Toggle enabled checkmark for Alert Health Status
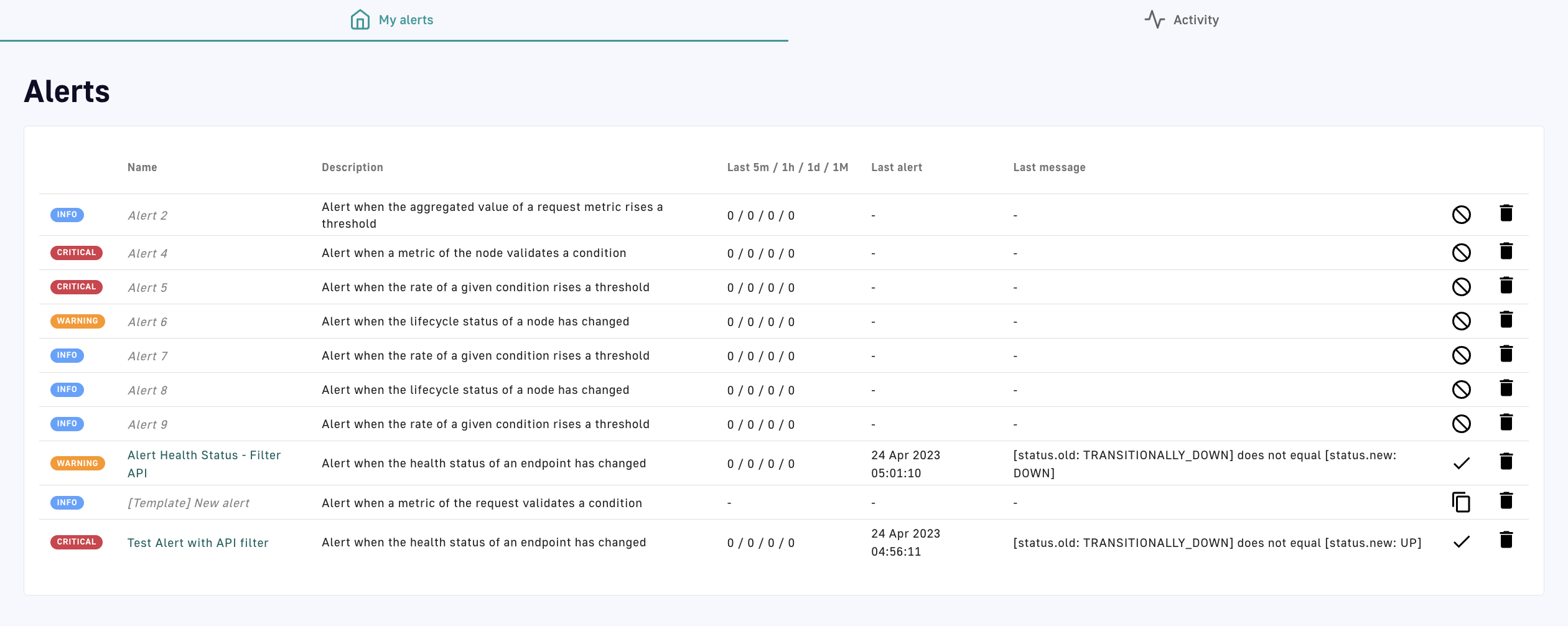The height and width of the screenshot is (626, 1568). [1461, 463]
